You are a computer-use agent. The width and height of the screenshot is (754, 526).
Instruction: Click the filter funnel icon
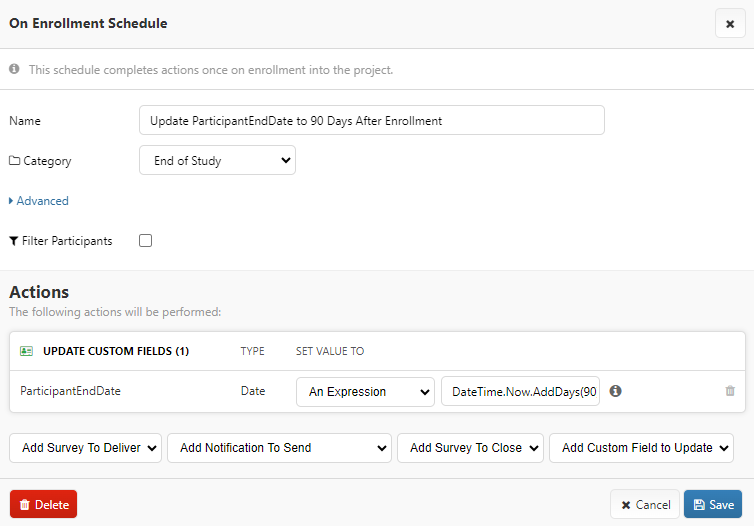13,241
